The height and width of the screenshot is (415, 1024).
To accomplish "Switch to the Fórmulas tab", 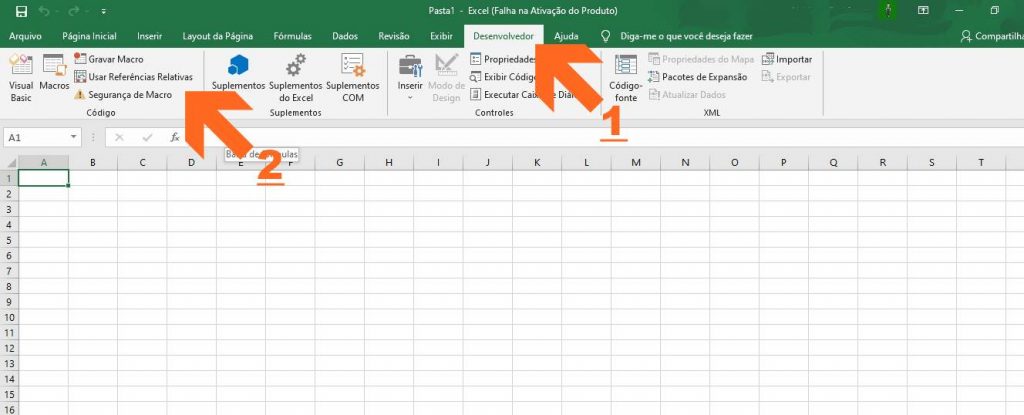I will tap(293, 37).
